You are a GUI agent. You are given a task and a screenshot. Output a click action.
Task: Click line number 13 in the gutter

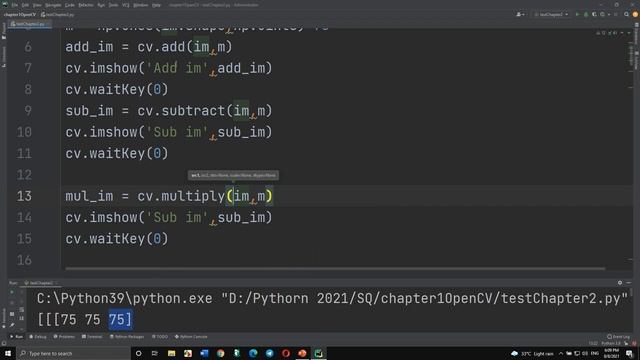[x=24, y=196]
